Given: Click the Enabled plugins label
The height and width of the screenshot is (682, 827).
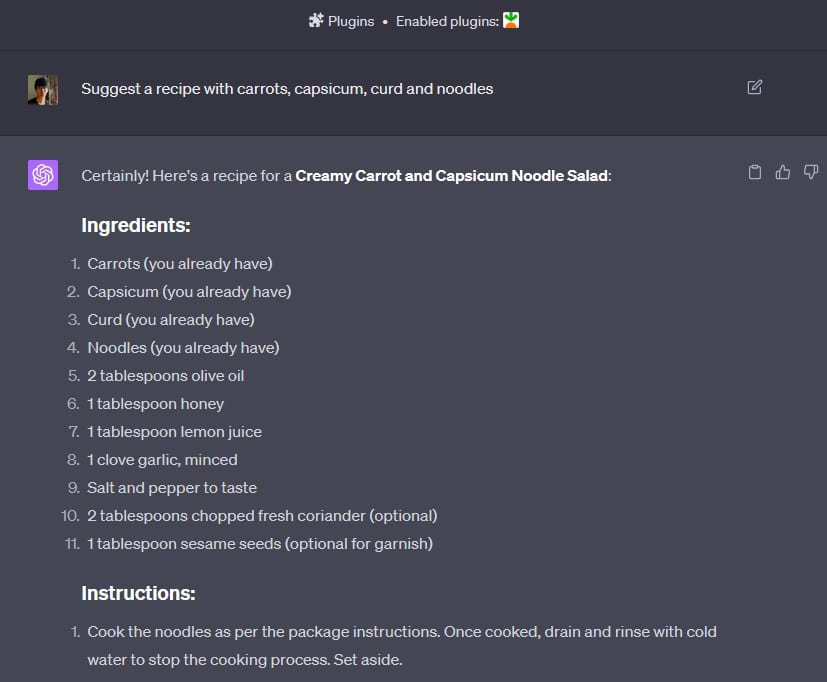Looking at the screenshot, I should [448, 20].
